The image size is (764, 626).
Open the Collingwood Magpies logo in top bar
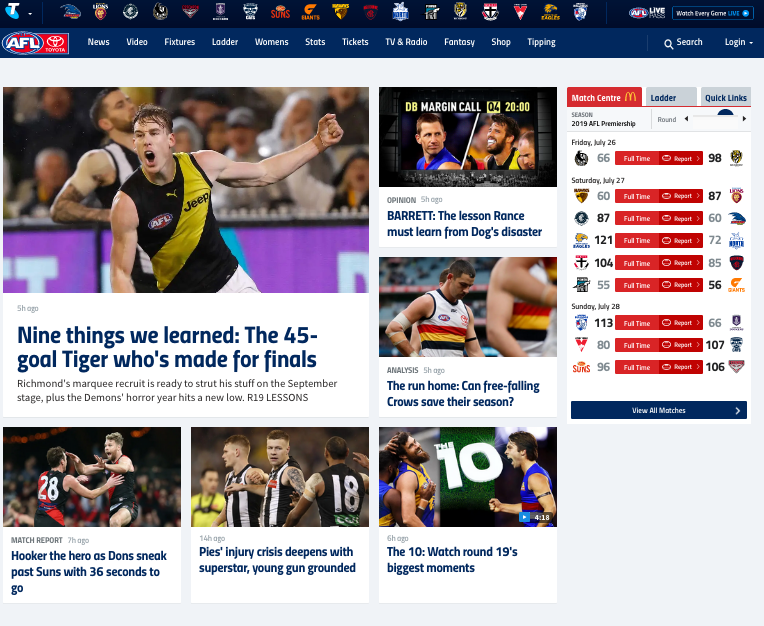[160, 12]
